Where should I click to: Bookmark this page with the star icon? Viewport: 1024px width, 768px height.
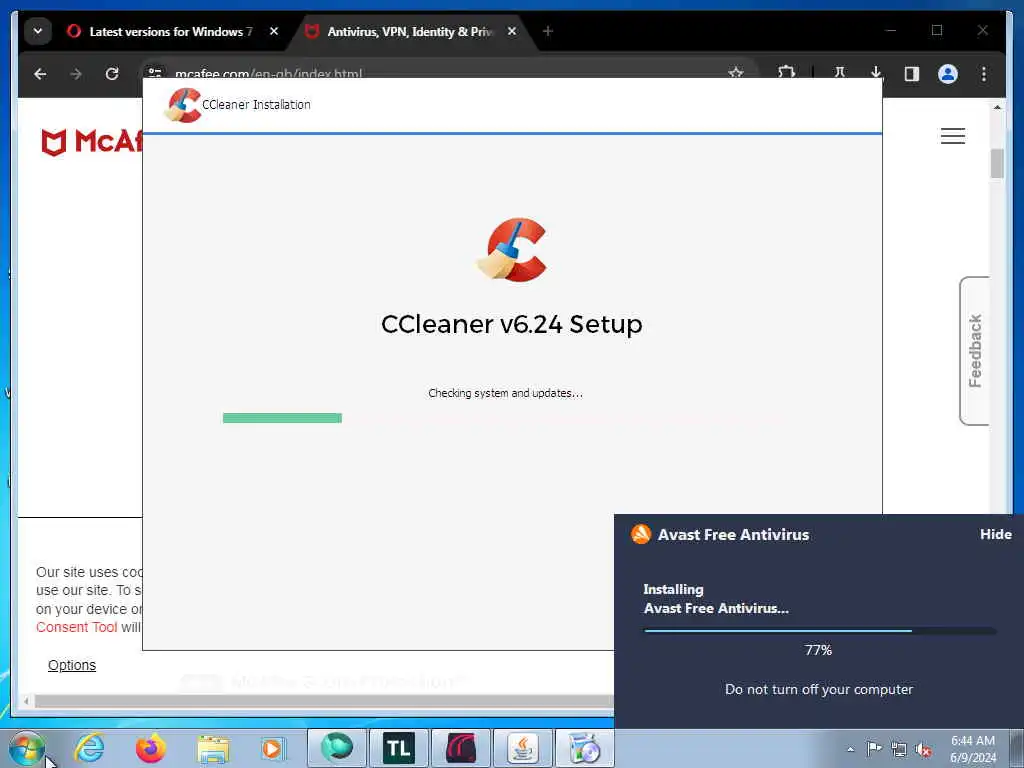736,72
